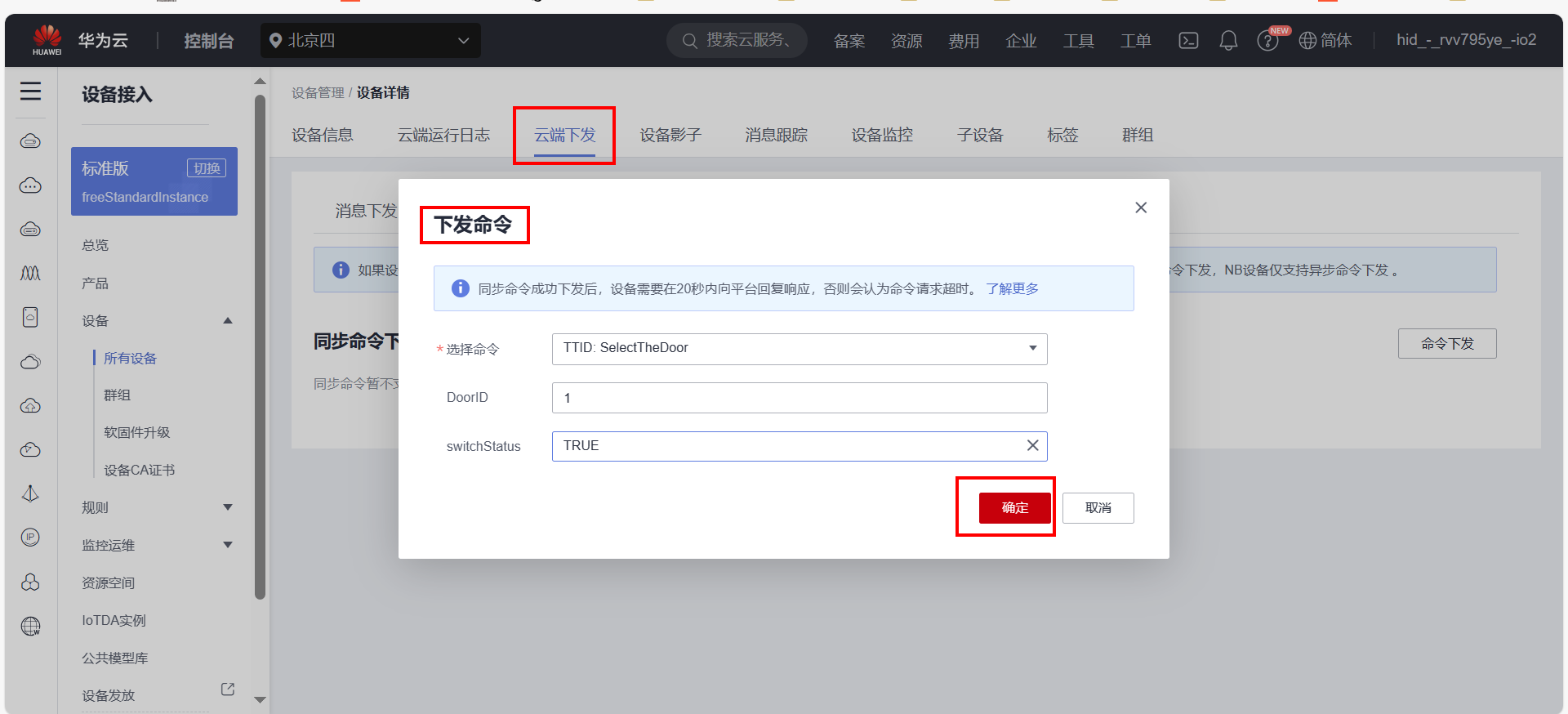The width and height of the screenshot is (1568, 714).
Task: Click the wave-shaped sidebar icon
Action: [30, 273]
